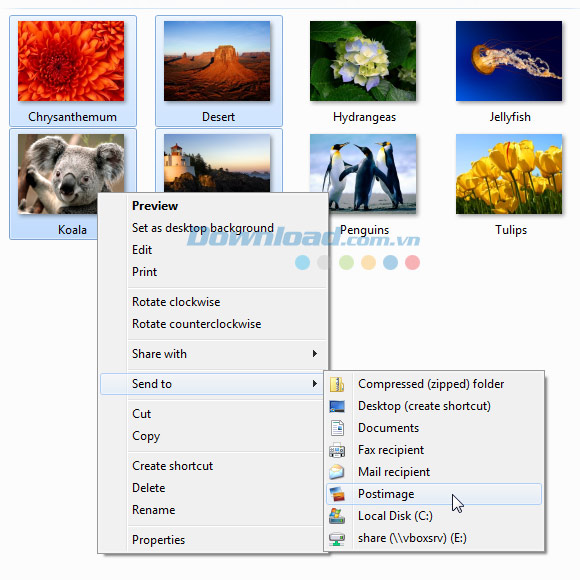
Task: Send to Compressed (zipped) folder
Action: click(x=434, y=384)
